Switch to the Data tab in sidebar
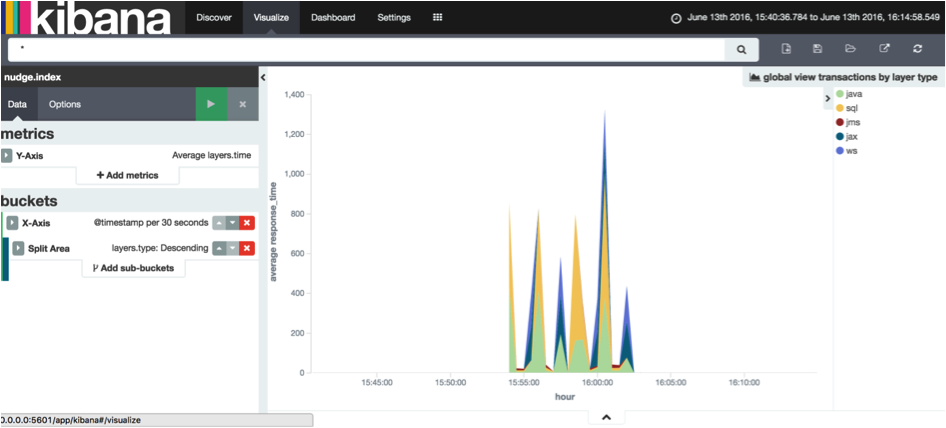 [17, 104]
